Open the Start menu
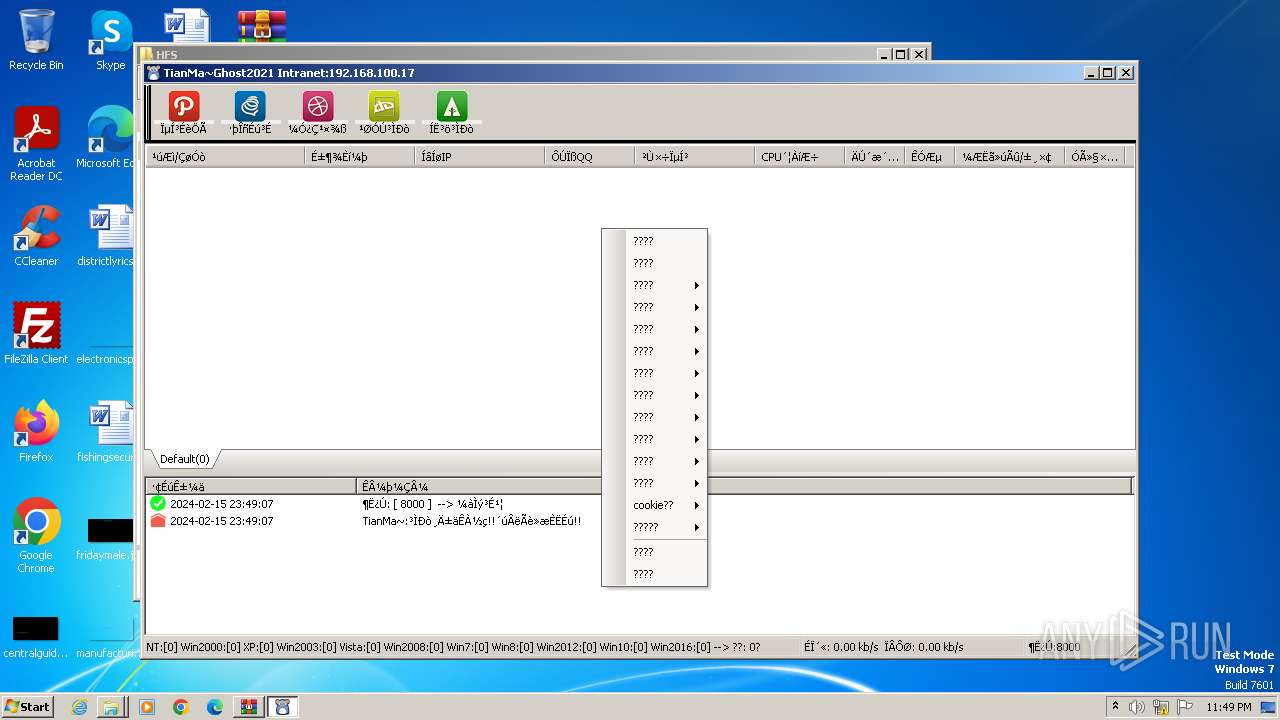The height and width of the screenshot is (720, 1280). coord(27,706)
